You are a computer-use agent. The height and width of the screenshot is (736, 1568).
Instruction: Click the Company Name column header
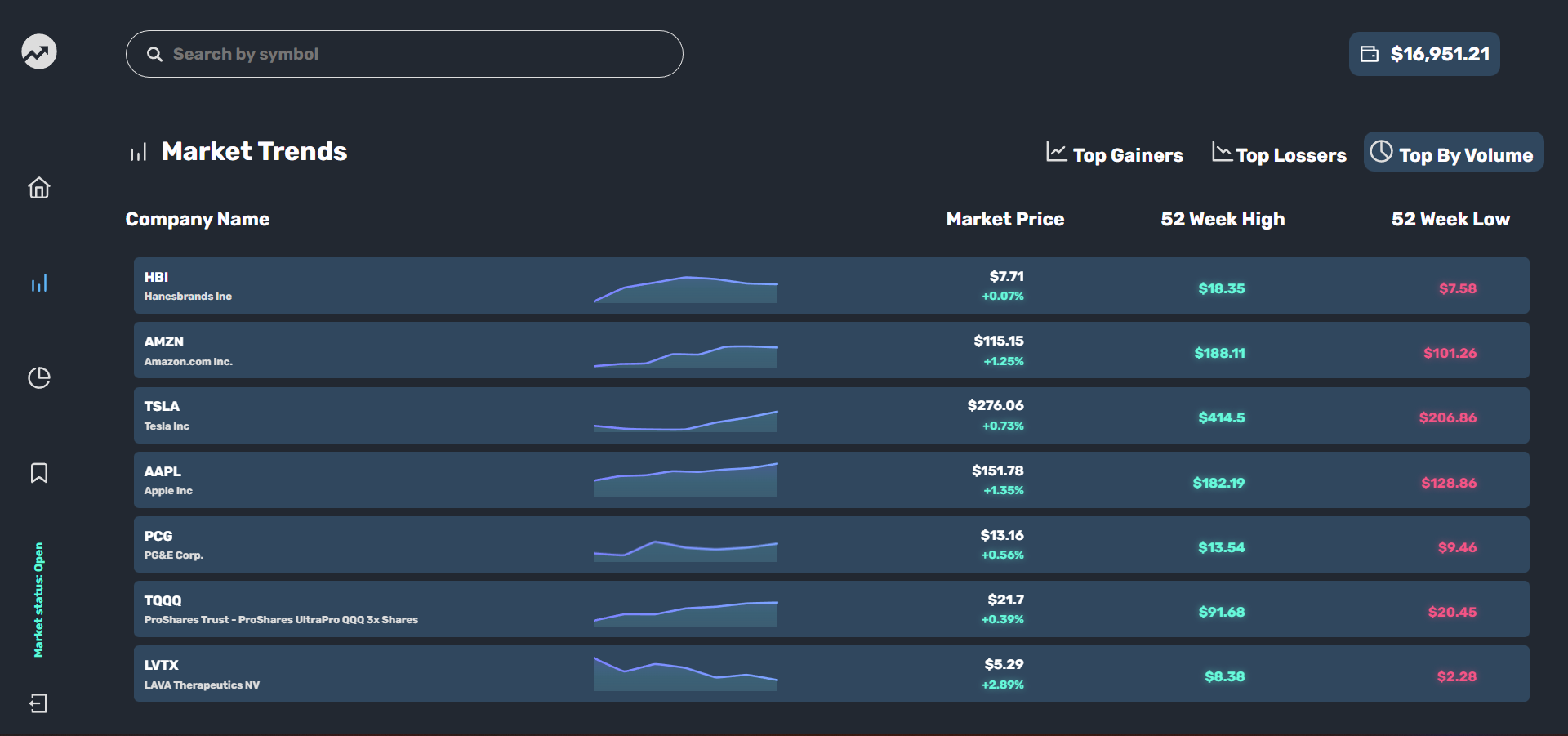click(198, 219)
